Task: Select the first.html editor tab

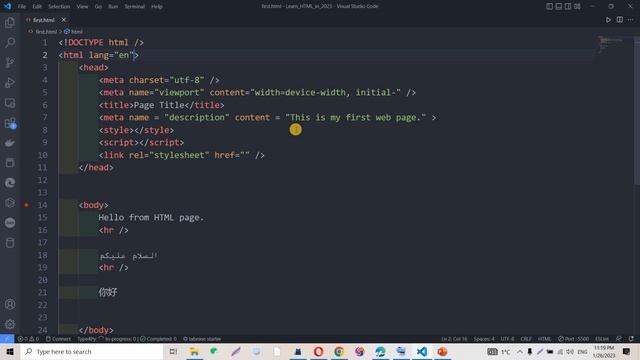Action: click(43, 20)
